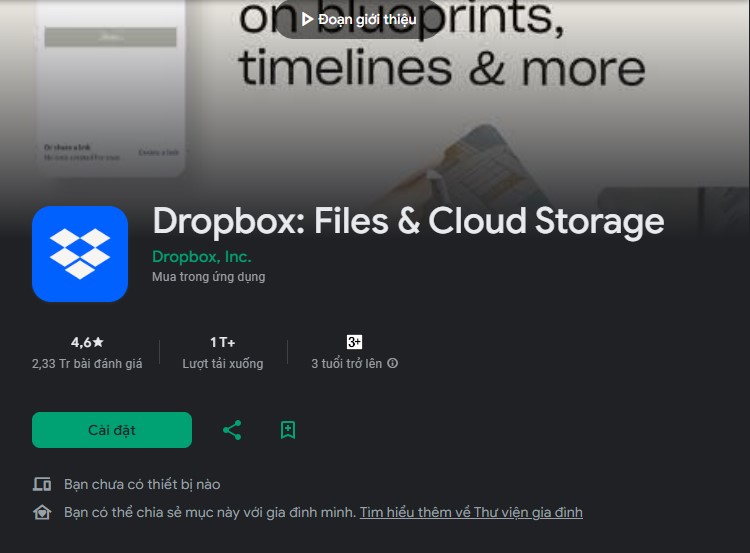
Task: Click the green "Cài đặt" install button
Action: click(x=112, y=430)
